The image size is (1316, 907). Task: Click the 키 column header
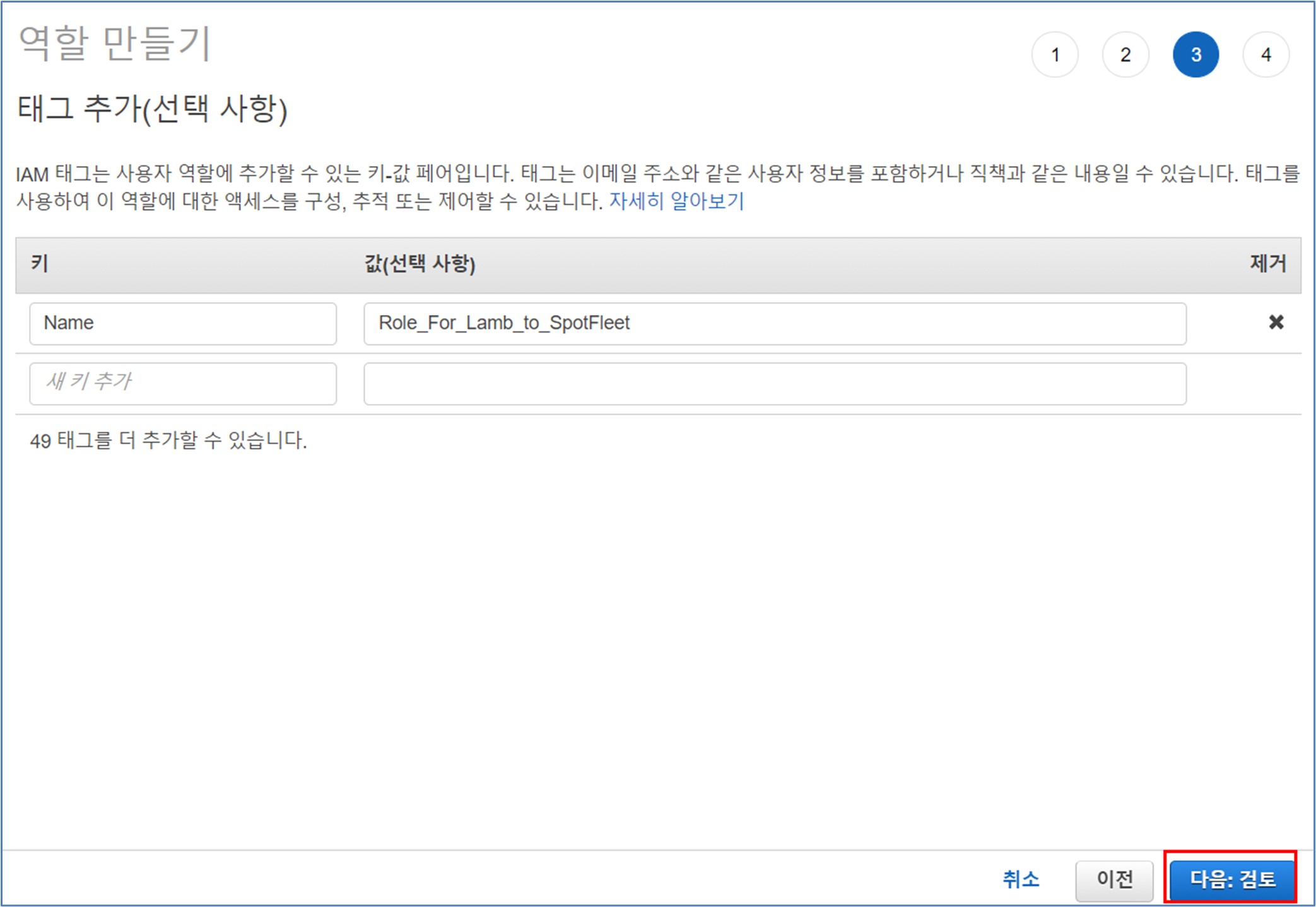(40, 263)
